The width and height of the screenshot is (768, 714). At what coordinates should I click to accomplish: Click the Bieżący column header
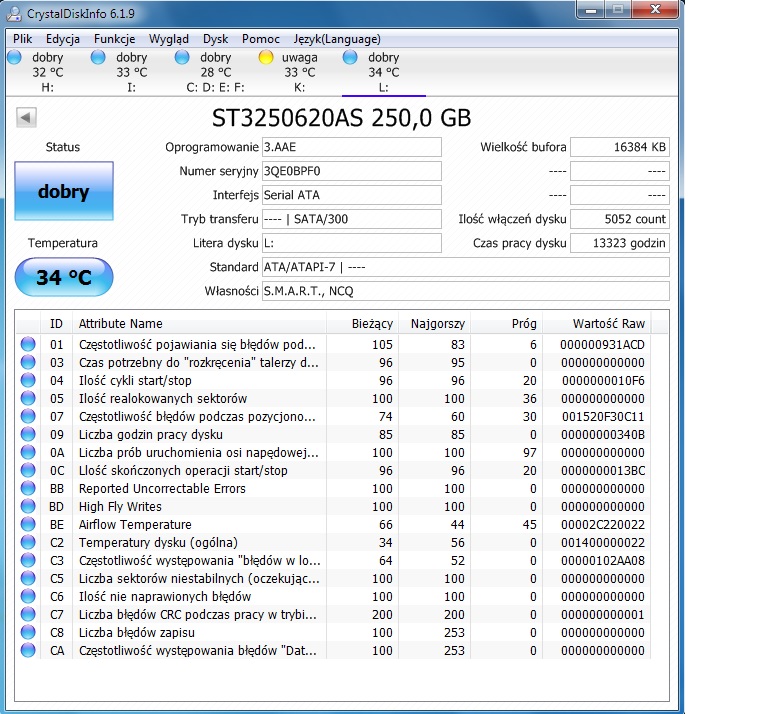tap(362, 324)
